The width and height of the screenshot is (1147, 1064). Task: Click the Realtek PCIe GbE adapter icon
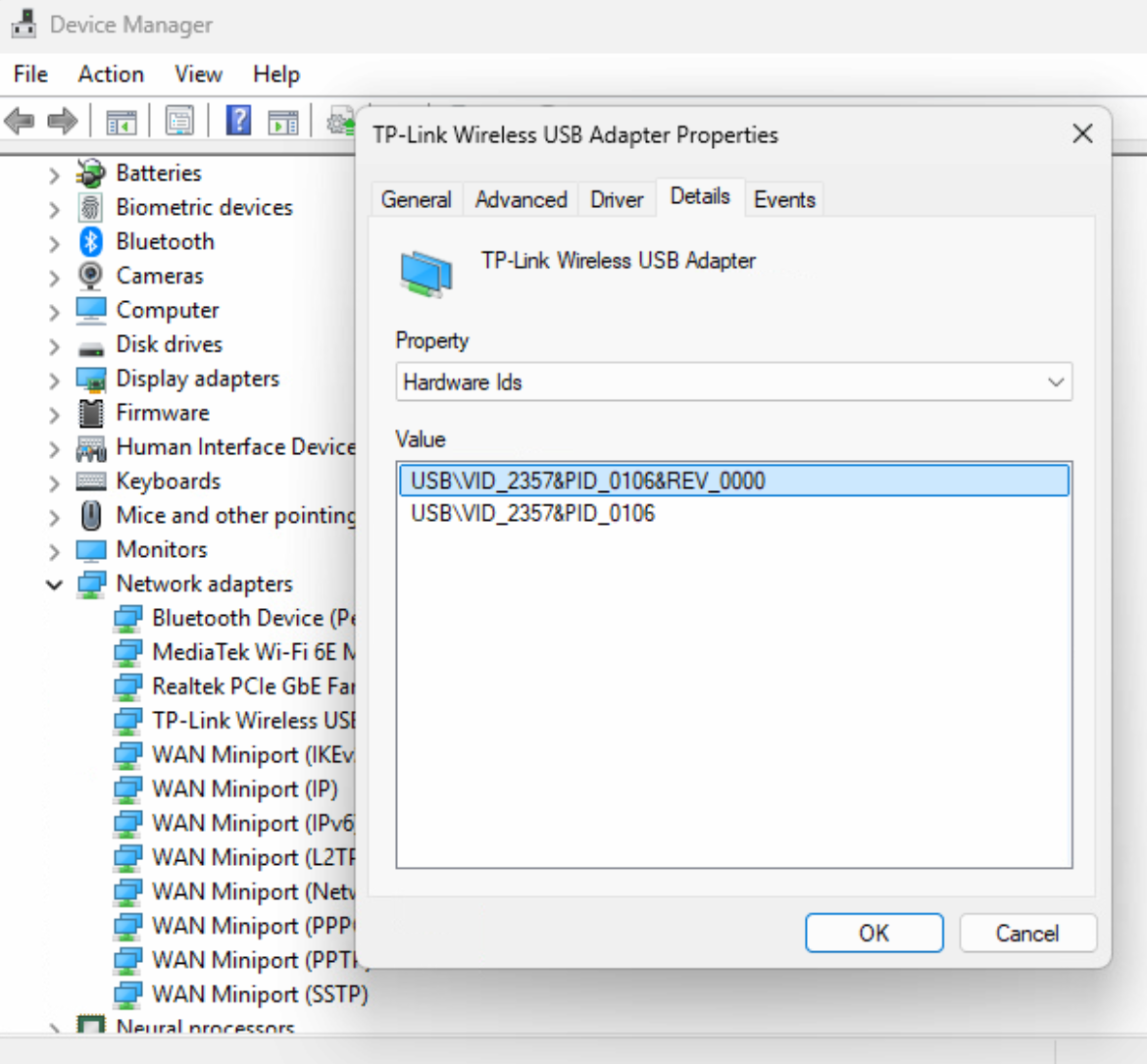pos(127,687)
